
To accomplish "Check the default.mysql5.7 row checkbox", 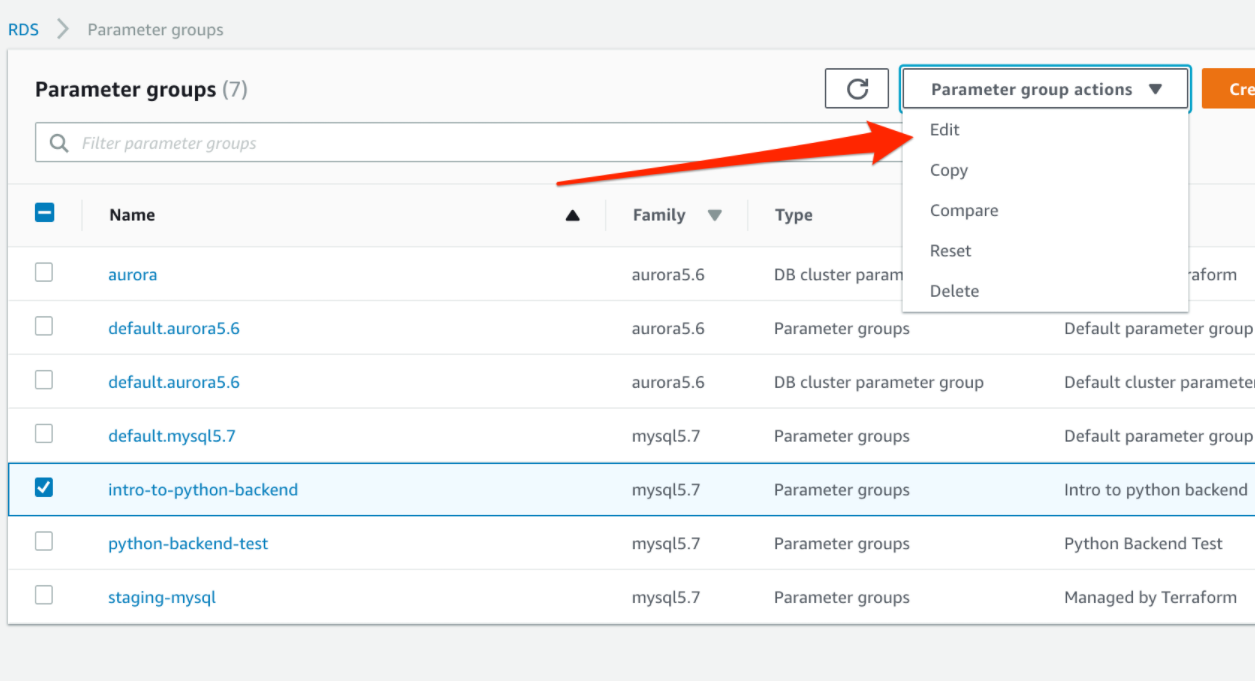I will coord(44,434).
